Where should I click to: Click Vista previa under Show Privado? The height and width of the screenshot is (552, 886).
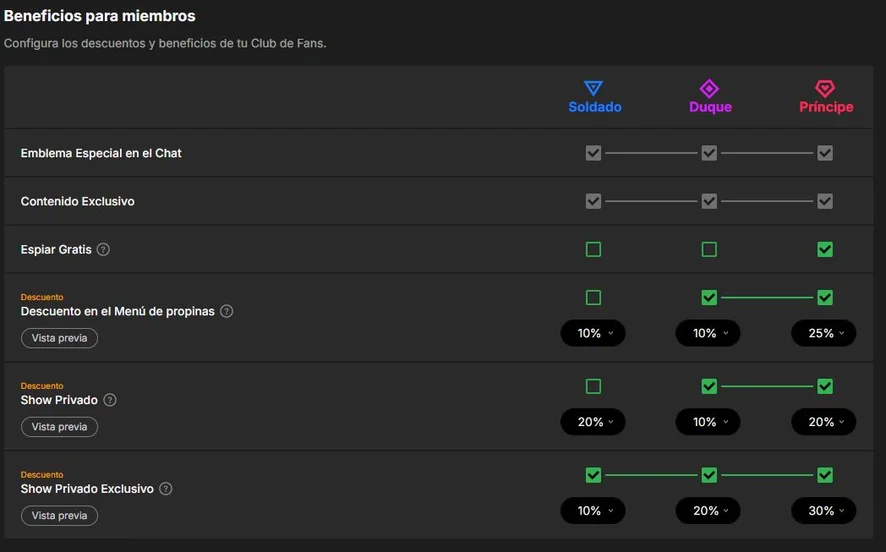[59, 427]
